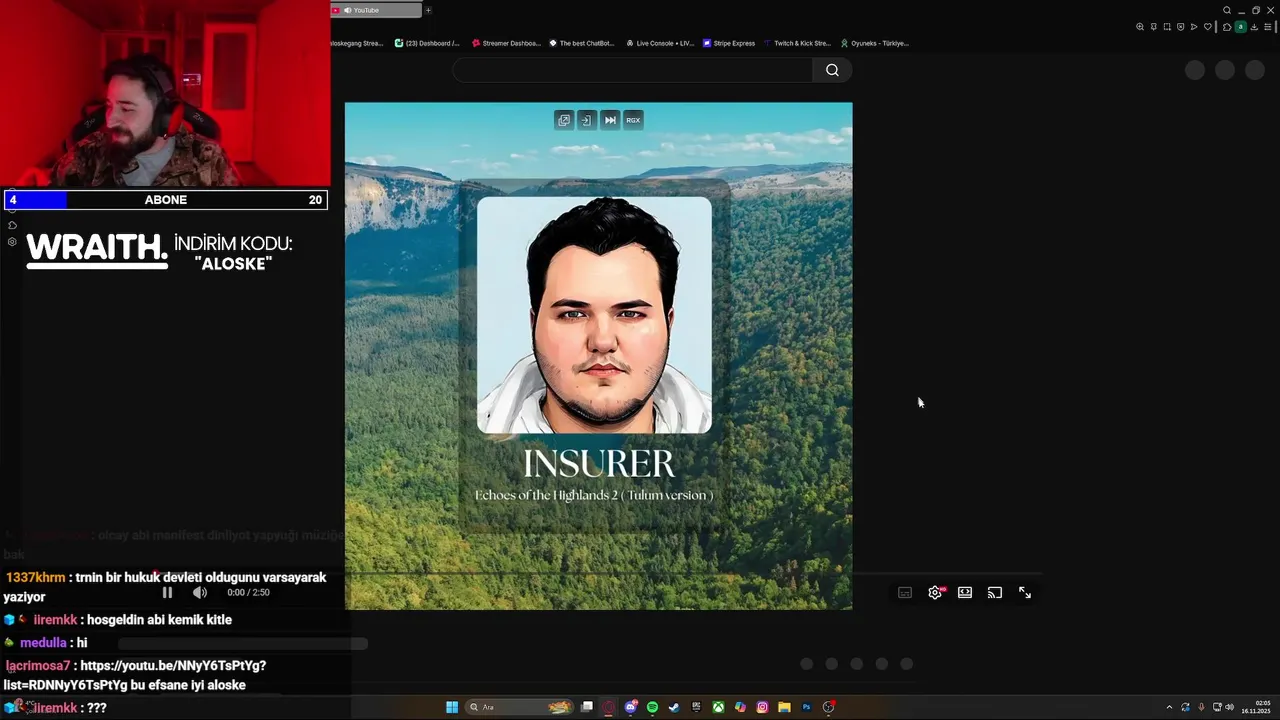Open the Stripe Express bookmark
Viewport: 1280px width, 720px height.
728,43
